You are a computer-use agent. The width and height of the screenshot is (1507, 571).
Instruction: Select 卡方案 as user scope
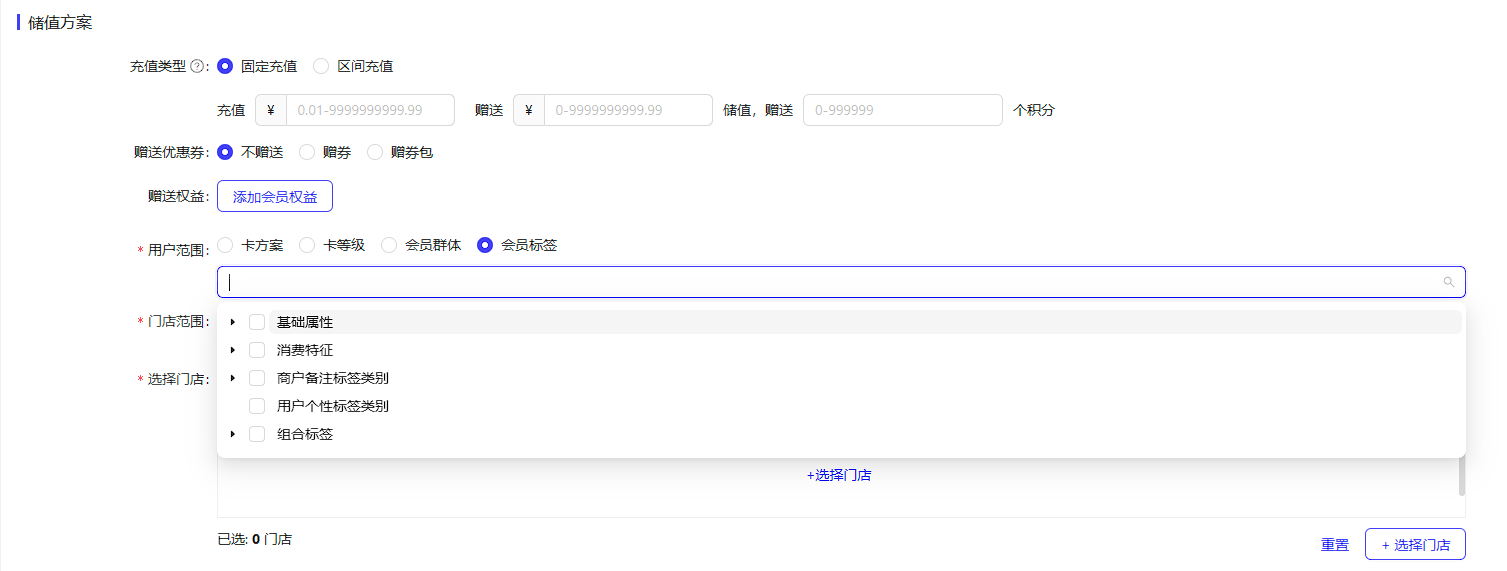point(225,245)
